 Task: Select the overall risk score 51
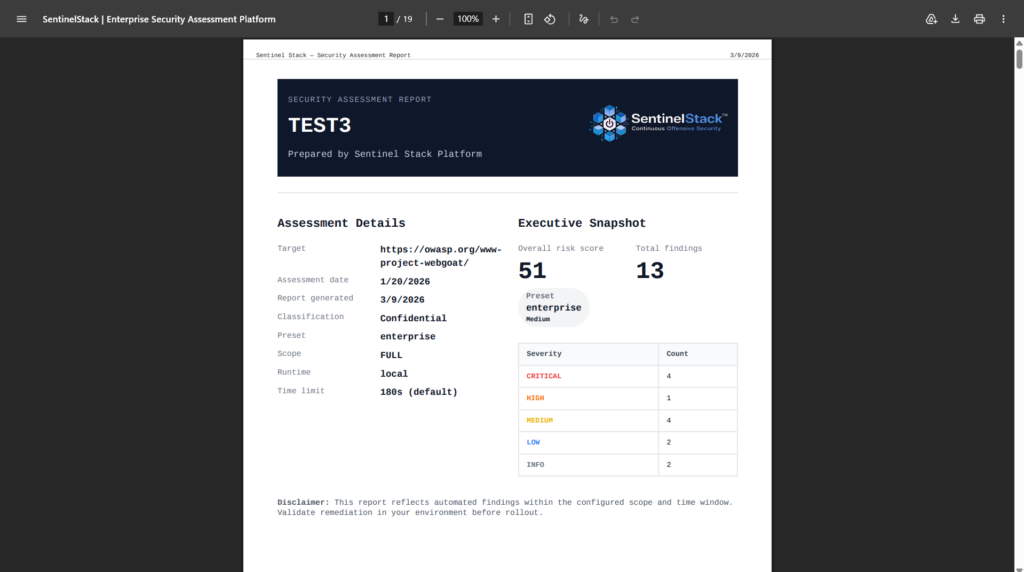click(532, 270)
